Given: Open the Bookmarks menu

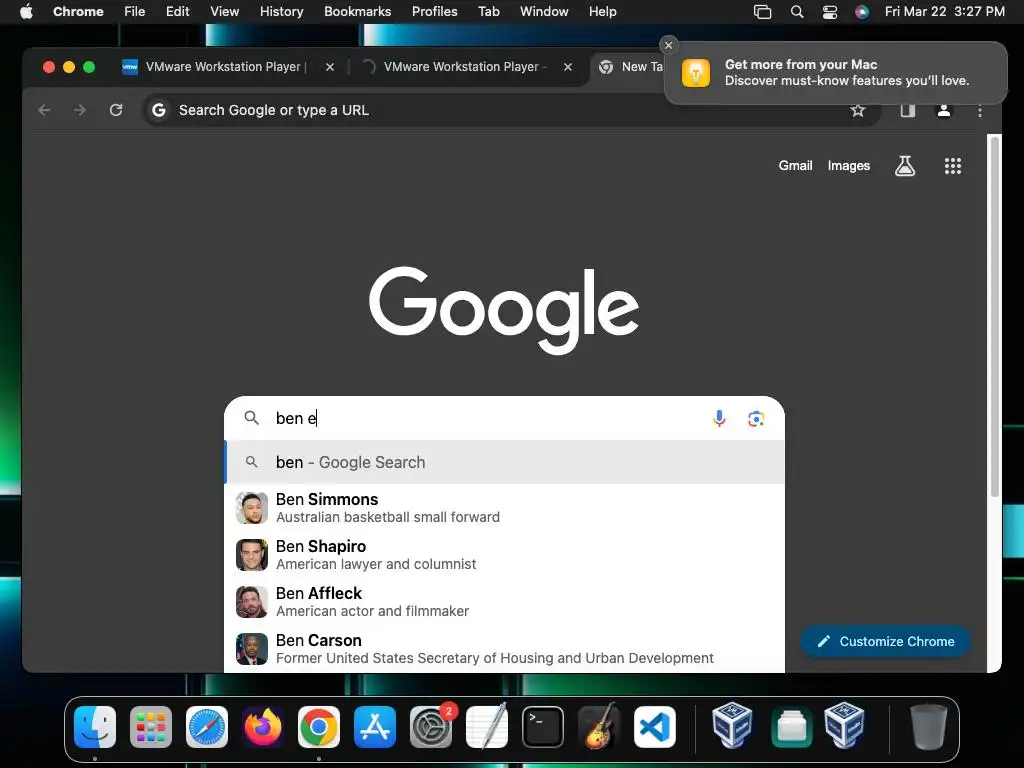Looking at the screenshot, I should click(357, 12).
